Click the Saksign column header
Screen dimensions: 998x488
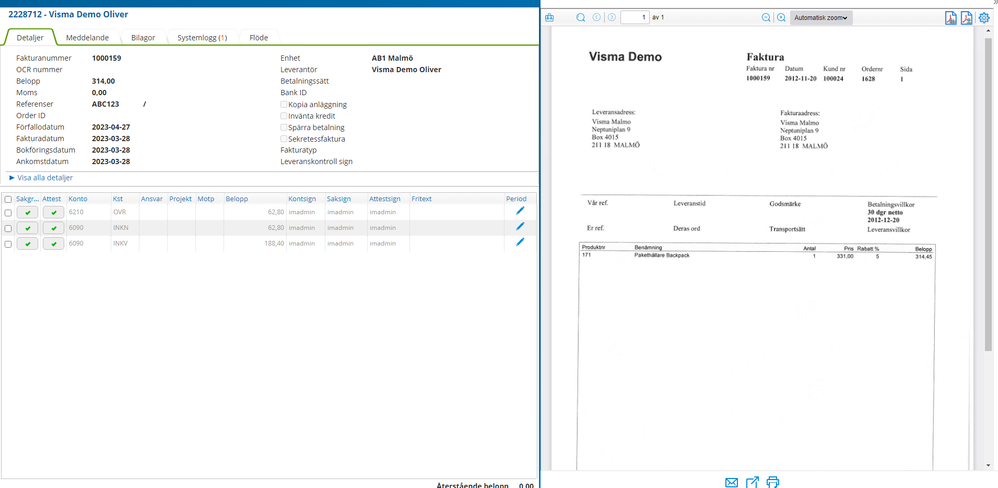point(339,199)
